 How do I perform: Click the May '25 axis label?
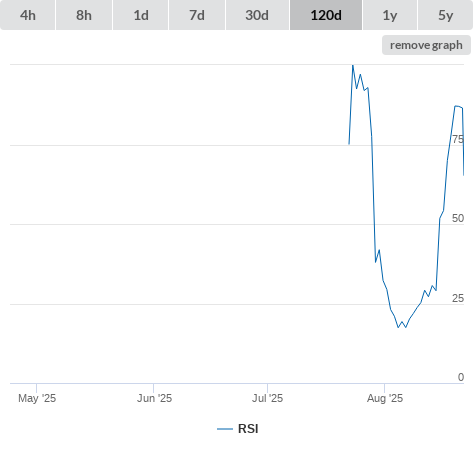(37, 398)
